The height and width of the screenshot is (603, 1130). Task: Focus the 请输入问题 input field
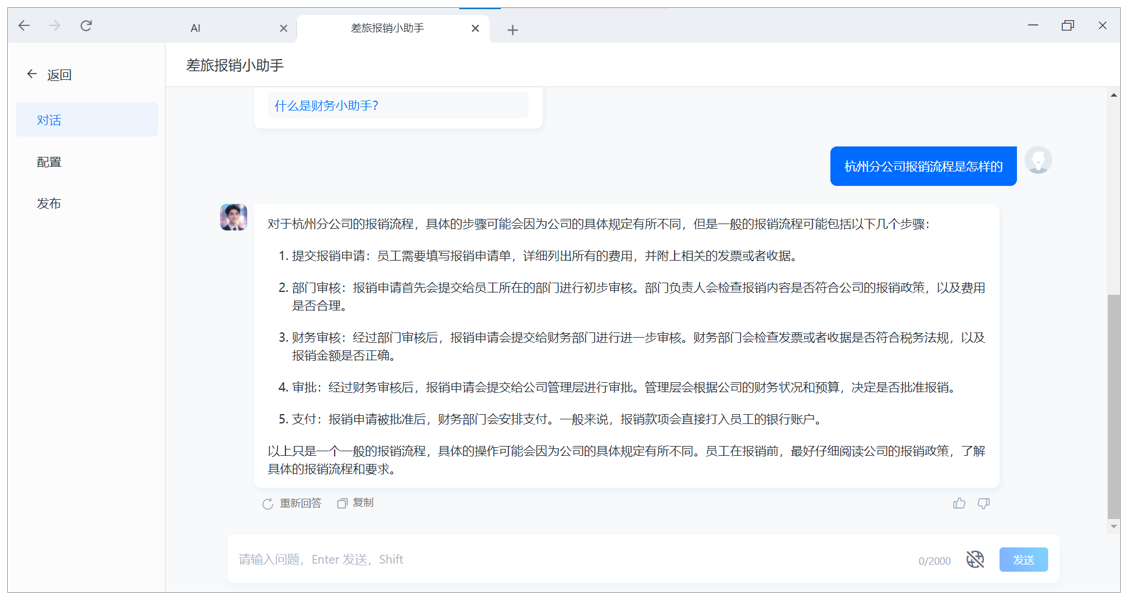(569, 559)
